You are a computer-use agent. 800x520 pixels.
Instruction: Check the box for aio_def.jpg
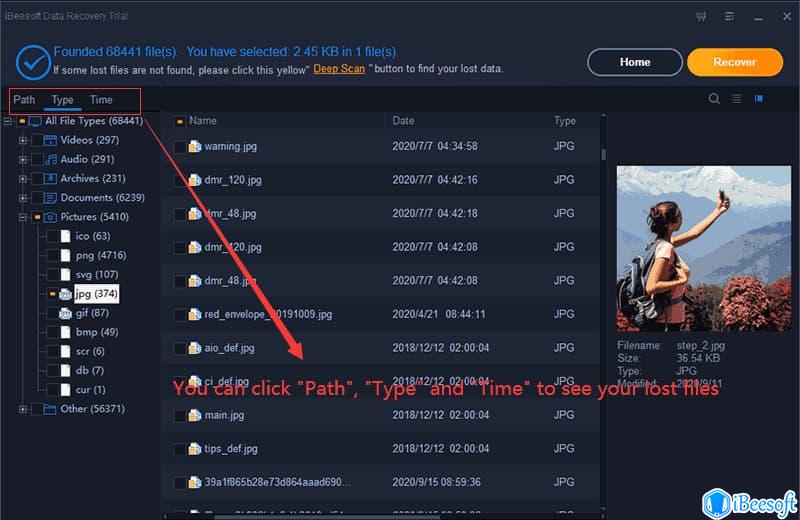(x=180, y=350)
